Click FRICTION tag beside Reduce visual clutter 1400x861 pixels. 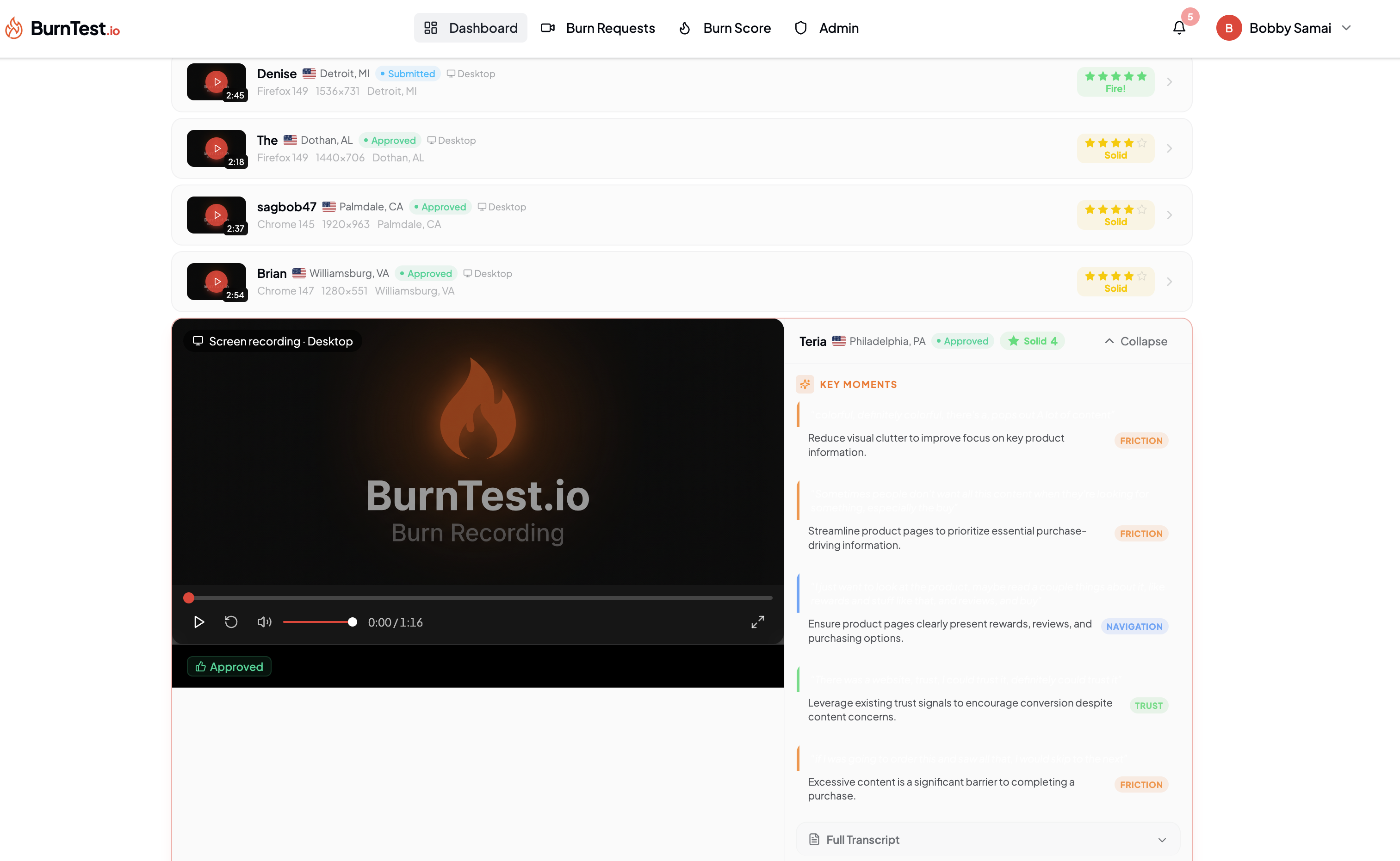tap(1141, 441)
